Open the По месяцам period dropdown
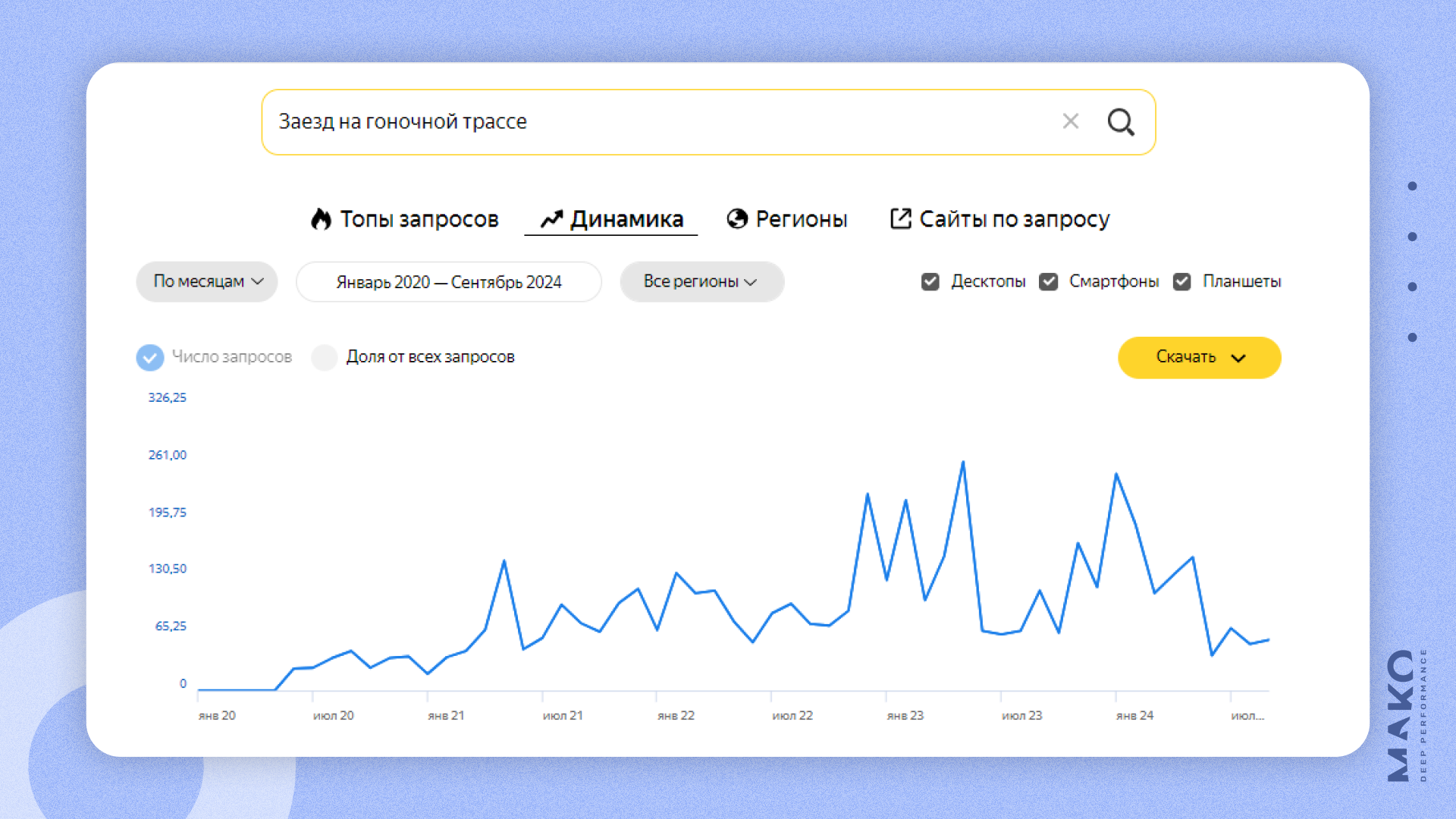The height and width of the screenshot is (819, 1456). (207, 282)
